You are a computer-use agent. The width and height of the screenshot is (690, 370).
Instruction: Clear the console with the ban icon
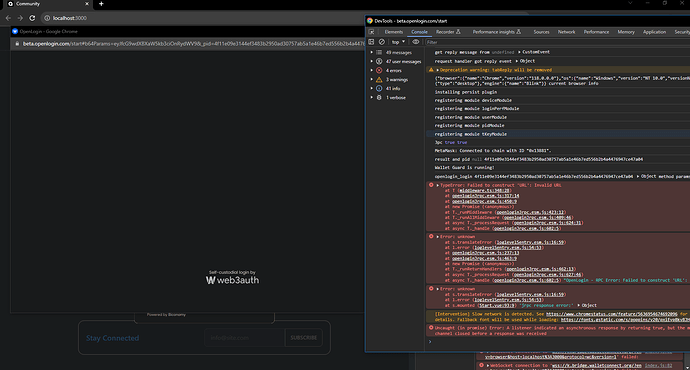tap(382, 42)
